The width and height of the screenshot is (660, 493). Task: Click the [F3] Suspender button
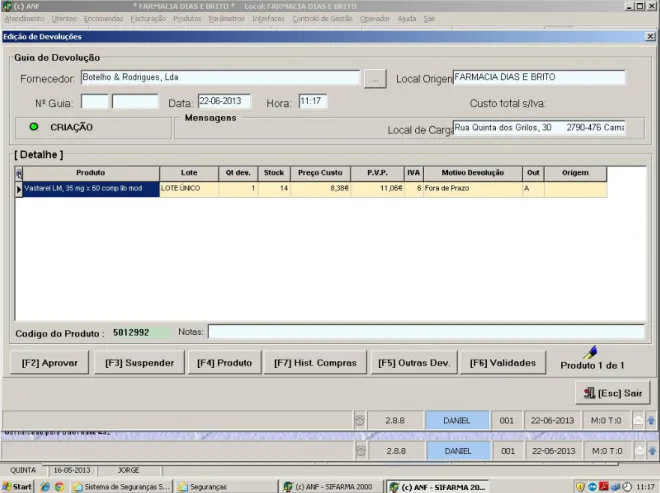pyautogui.click(x=139, y=362)
